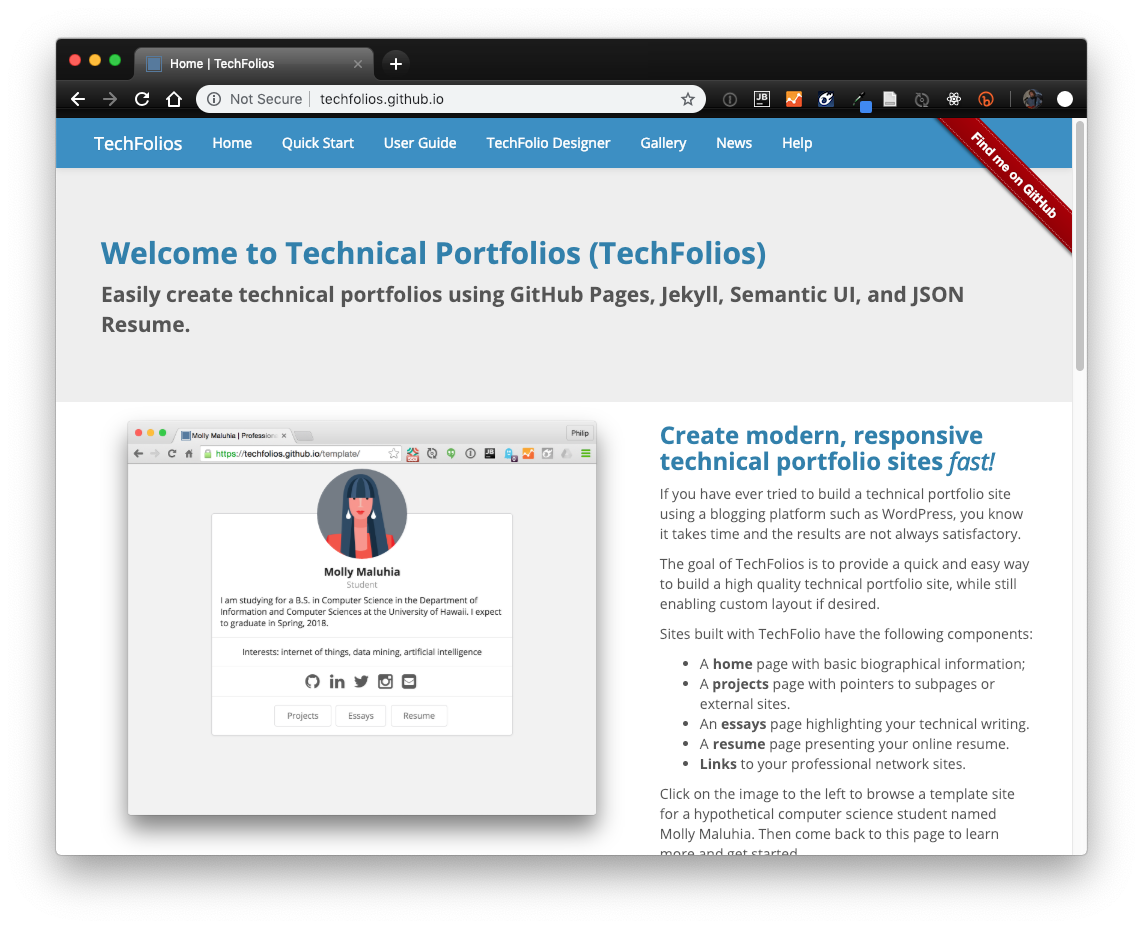This screenshot has width=1143, height=929.
Task: Open the Quick Start page
Action: click(318, 143)
